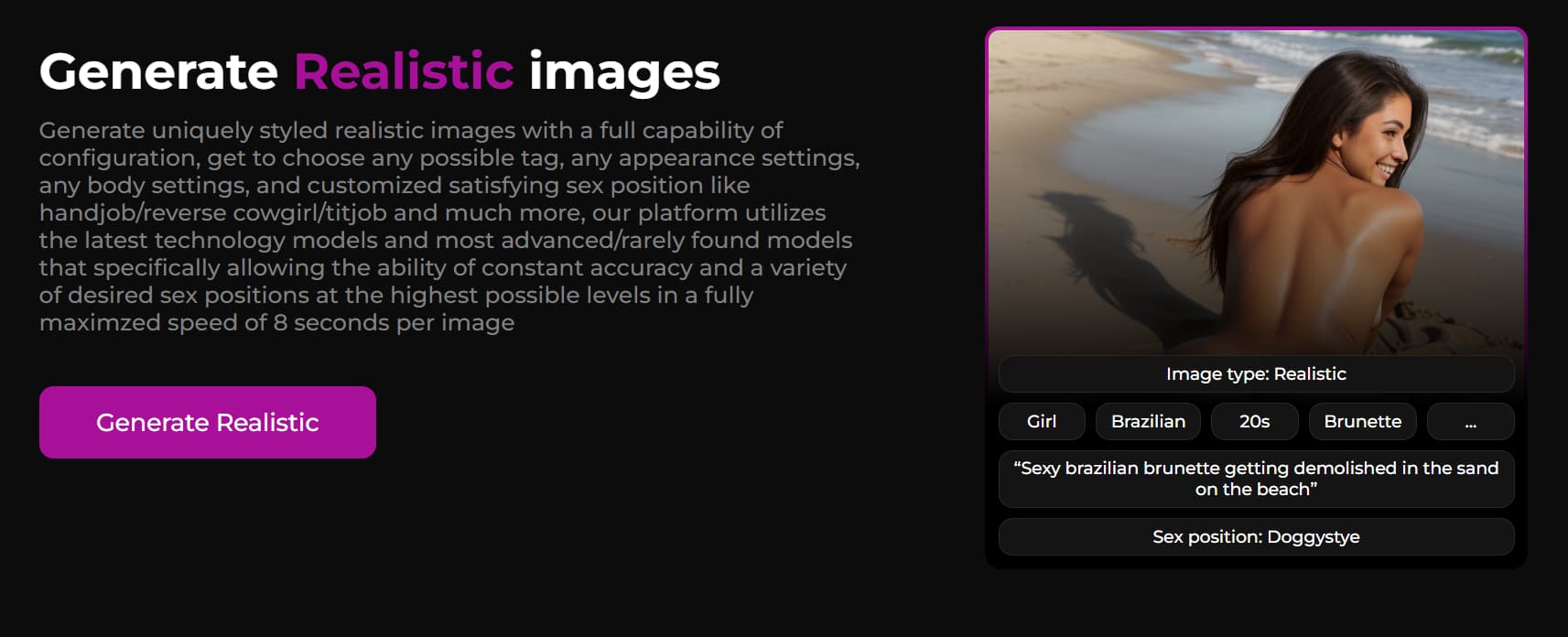Image resolution: width=1568 pixels, height=637 pixels.
Task: Click the word images in the heading
Action: [x=625, y=72]
